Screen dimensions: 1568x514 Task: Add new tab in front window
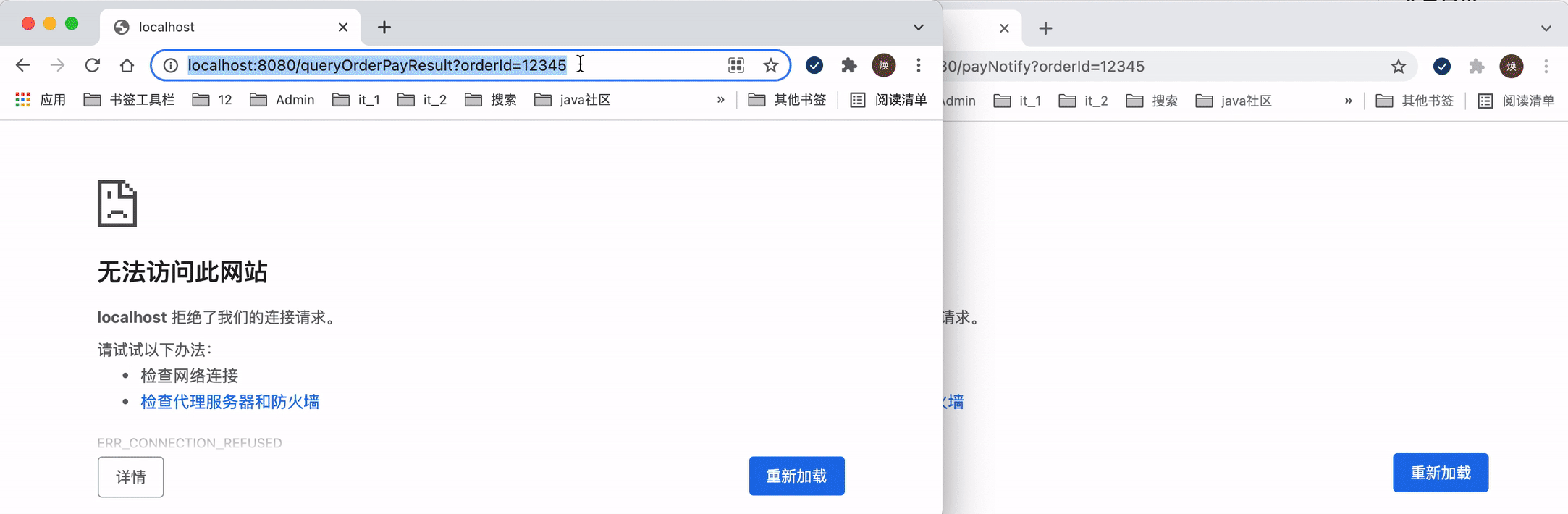tap(384, 28)
